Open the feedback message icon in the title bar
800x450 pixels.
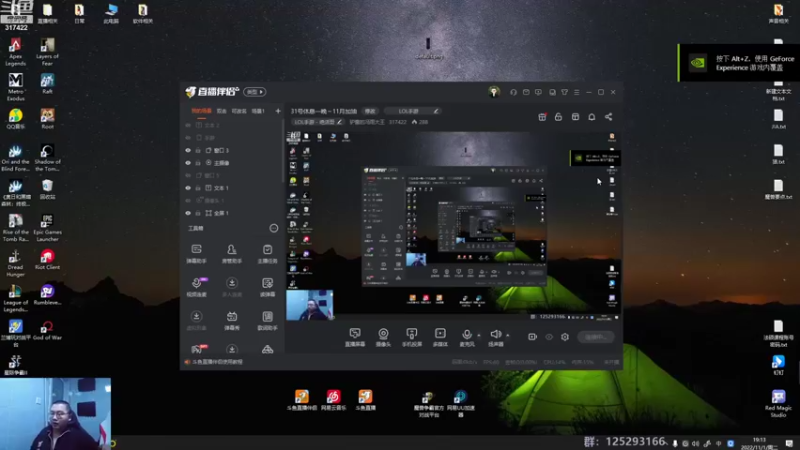pyautogui.click(x=538, y=92)
